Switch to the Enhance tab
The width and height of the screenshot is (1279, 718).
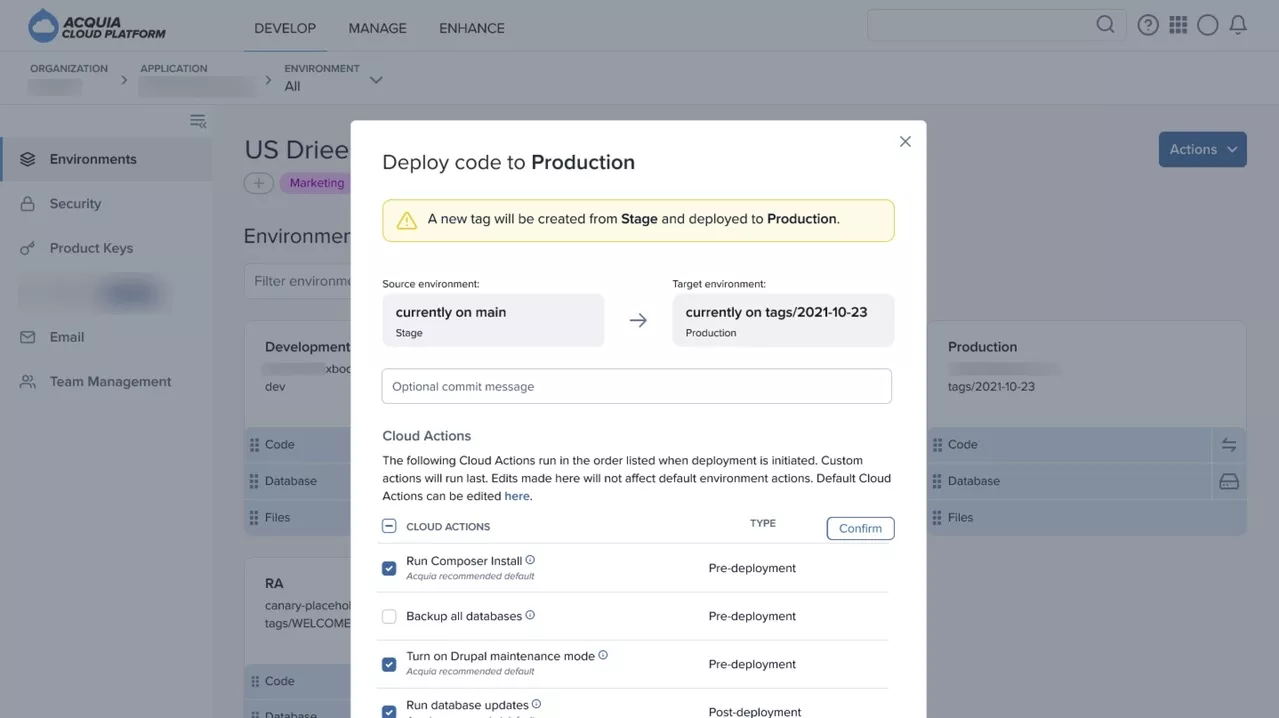coord(471,28)
